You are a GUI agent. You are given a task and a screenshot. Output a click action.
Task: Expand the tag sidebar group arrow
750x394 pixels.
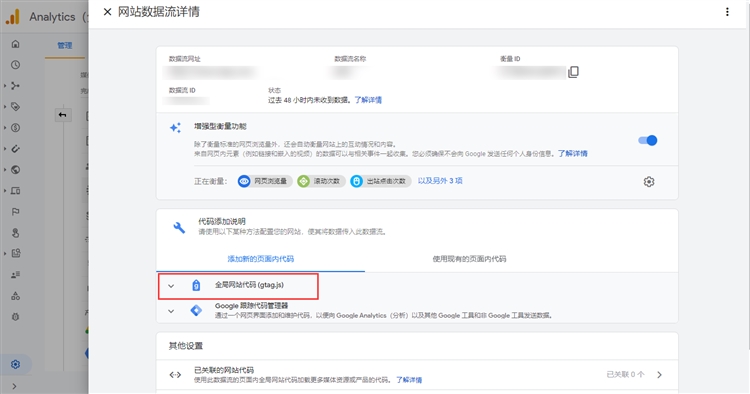coord(5,107)
